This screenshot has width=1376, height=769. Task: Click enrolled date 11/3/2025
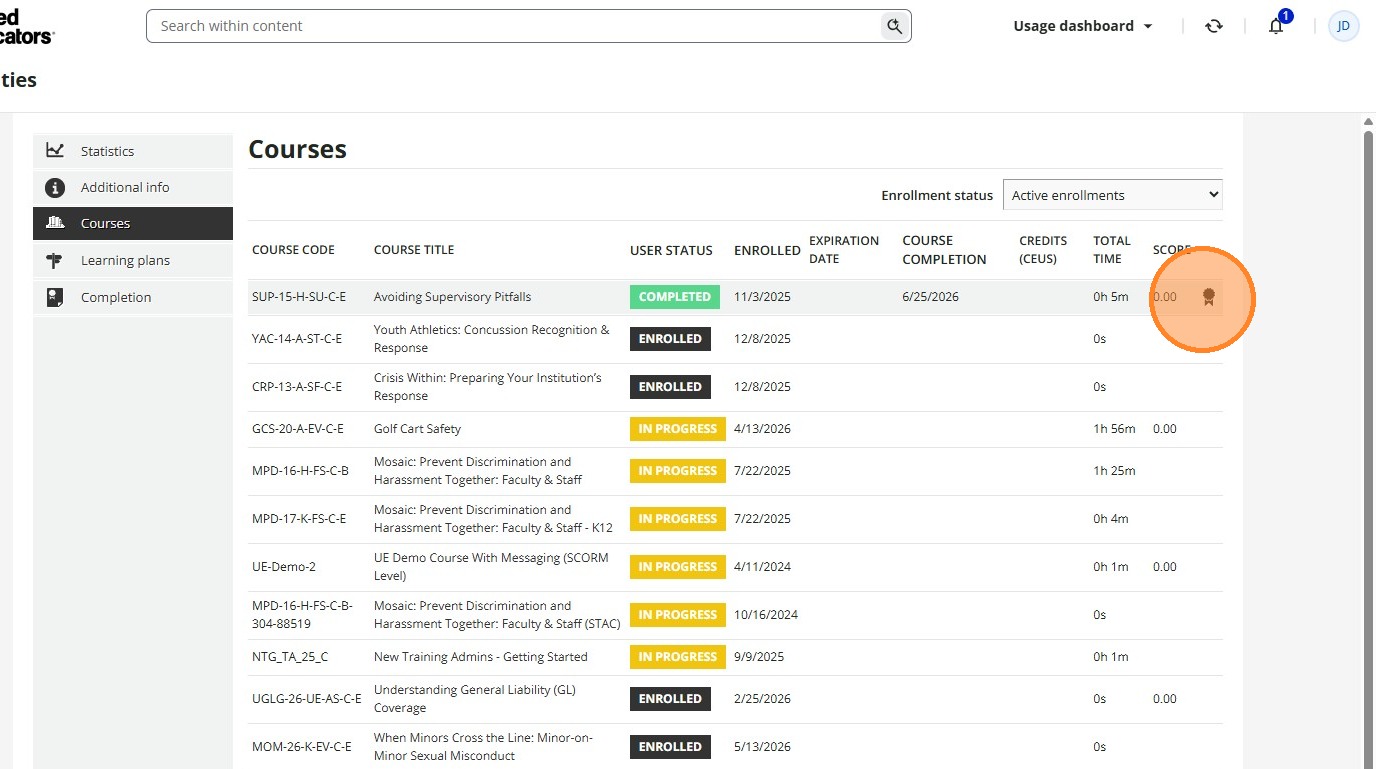[x=762, y=297]
